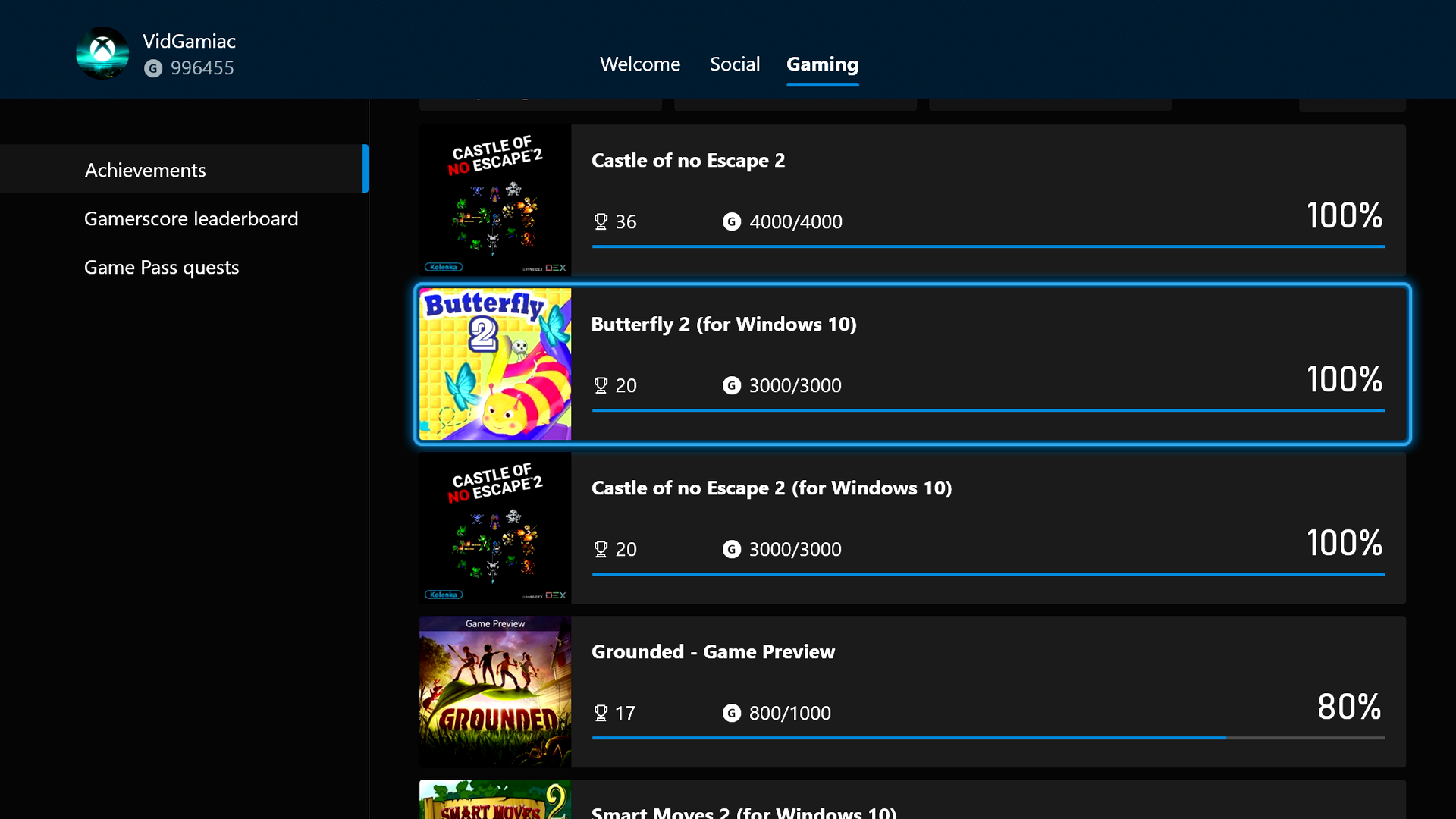
Task: Click trophy icon on Castle of no Escape 2
Action: point(601,221)
